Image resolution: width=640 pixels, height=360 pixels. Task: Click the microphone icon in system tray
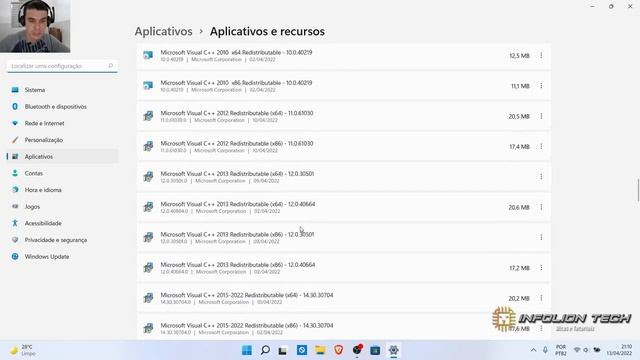click(545, 350)
